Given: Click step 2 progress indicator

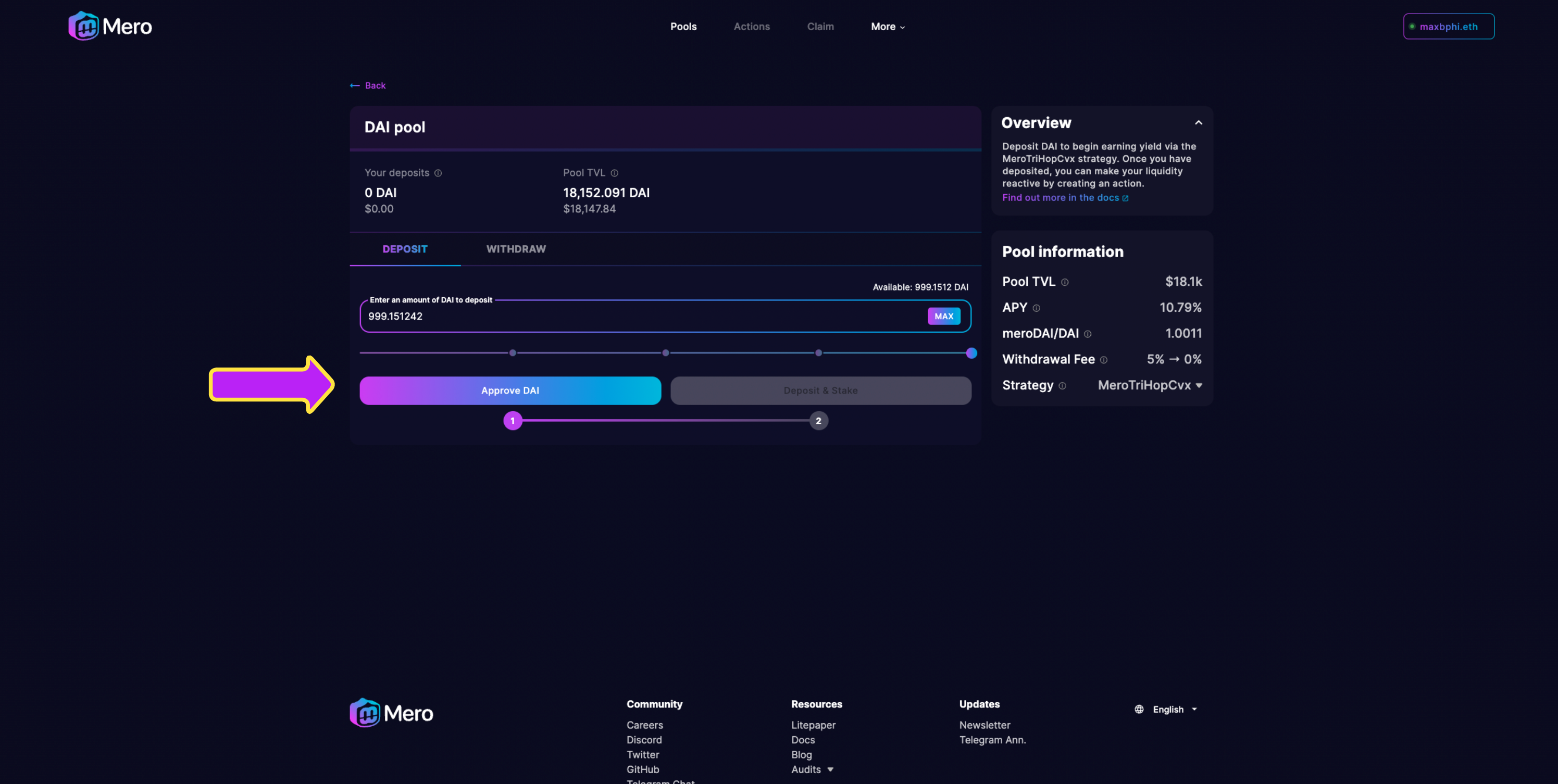Looking at the screenshot, I should click(819, 421).
